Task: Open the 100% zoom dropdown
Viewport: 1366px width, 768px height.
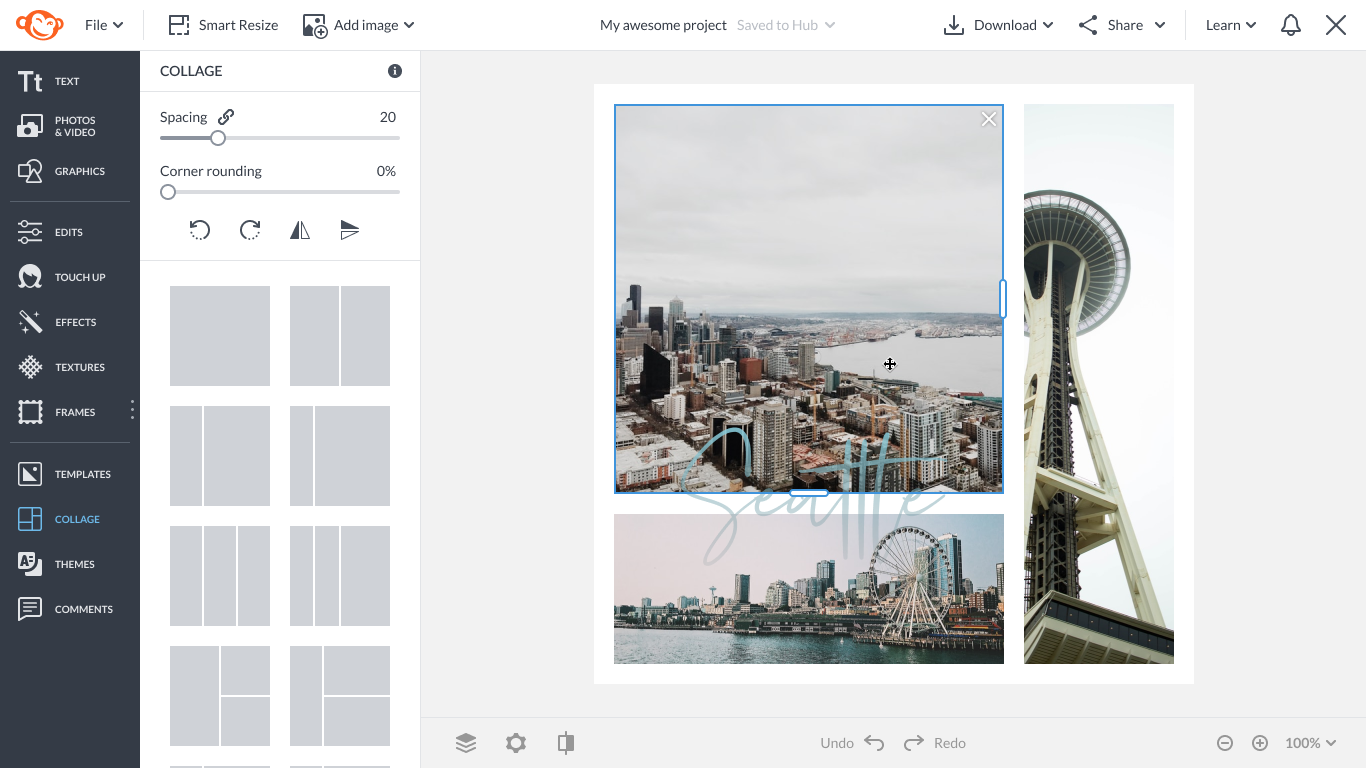Action: tap(1310, 743)
